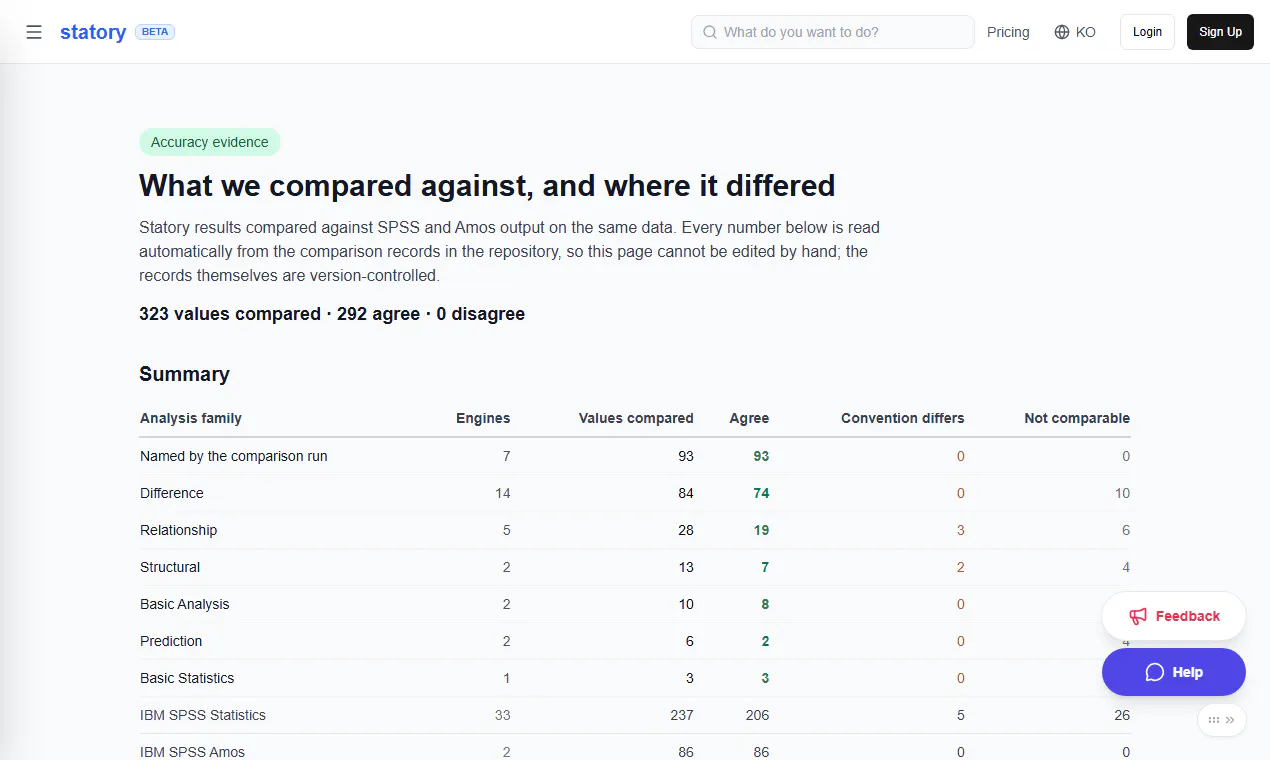The height and width of the screenshot is (760, 1270).
Task: Click the Login button
Action: tap(1147, 32)
